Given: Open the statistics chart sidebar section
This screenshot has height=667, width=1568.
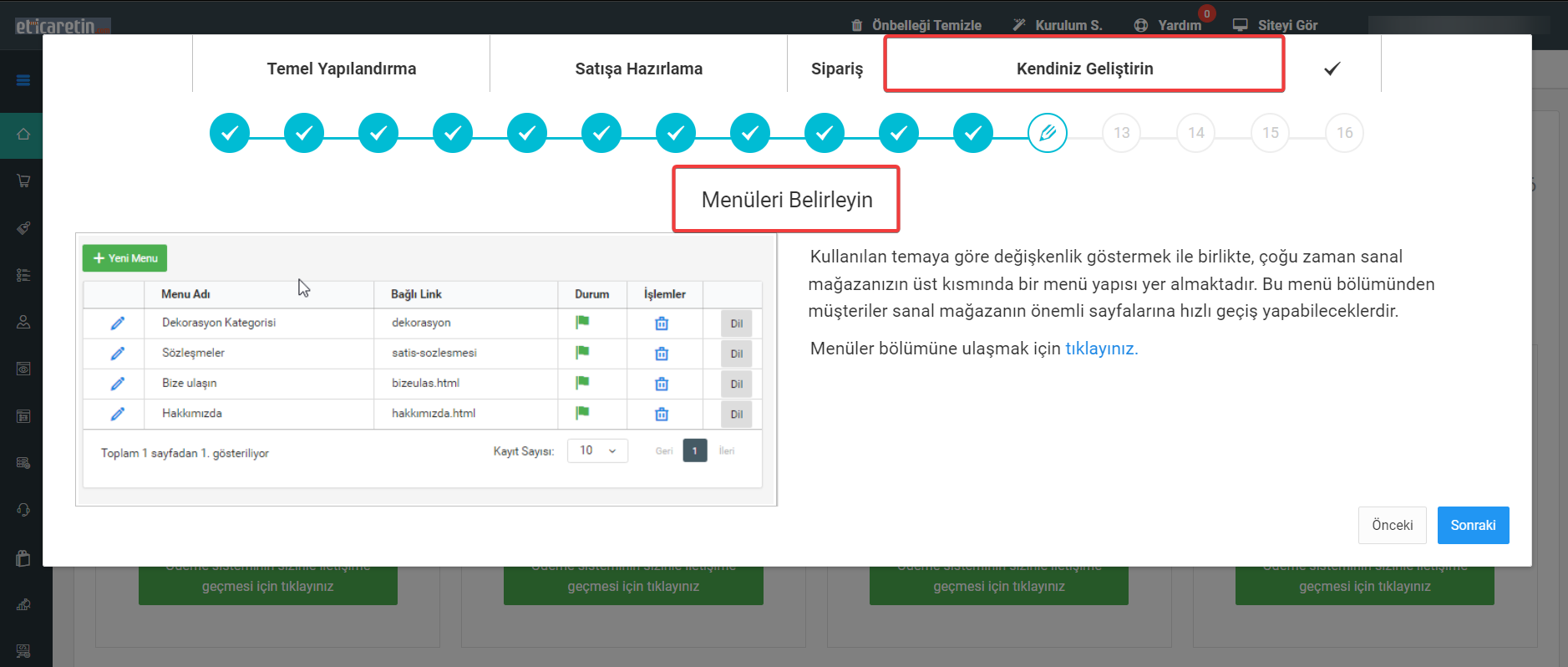Looking at the screenshot, I should (23, 604).
